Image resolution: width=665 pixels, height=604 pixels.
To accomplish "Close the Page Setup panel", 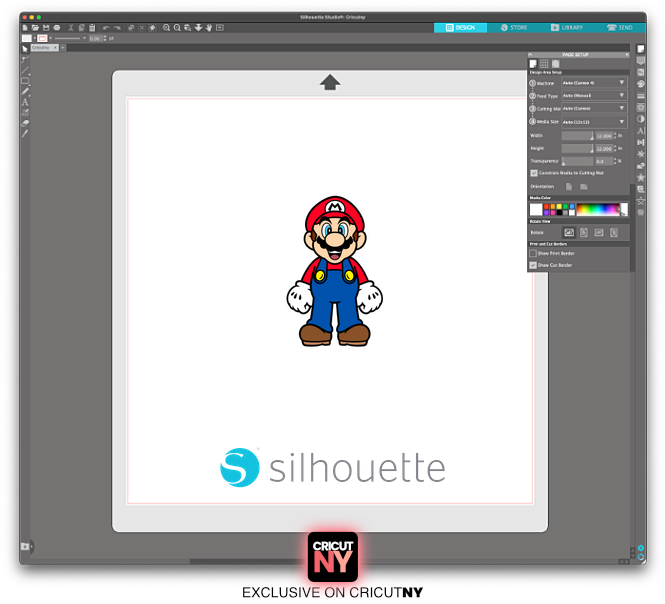I will pos(627,55).
